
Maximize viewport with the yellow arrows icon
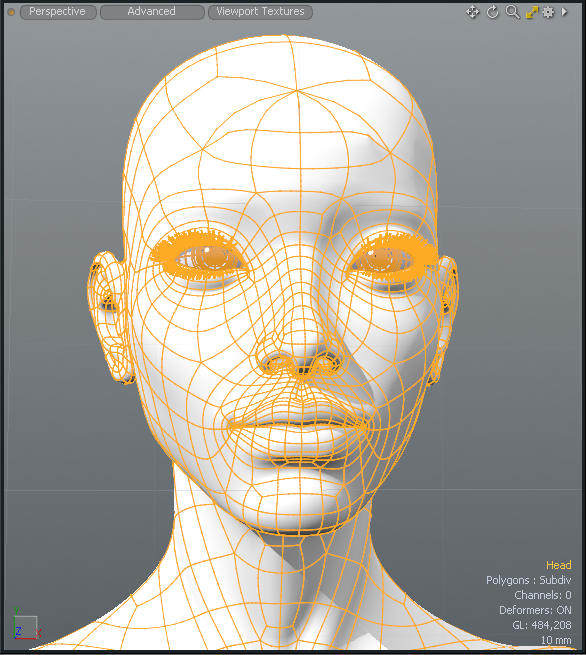coord(532,12)
